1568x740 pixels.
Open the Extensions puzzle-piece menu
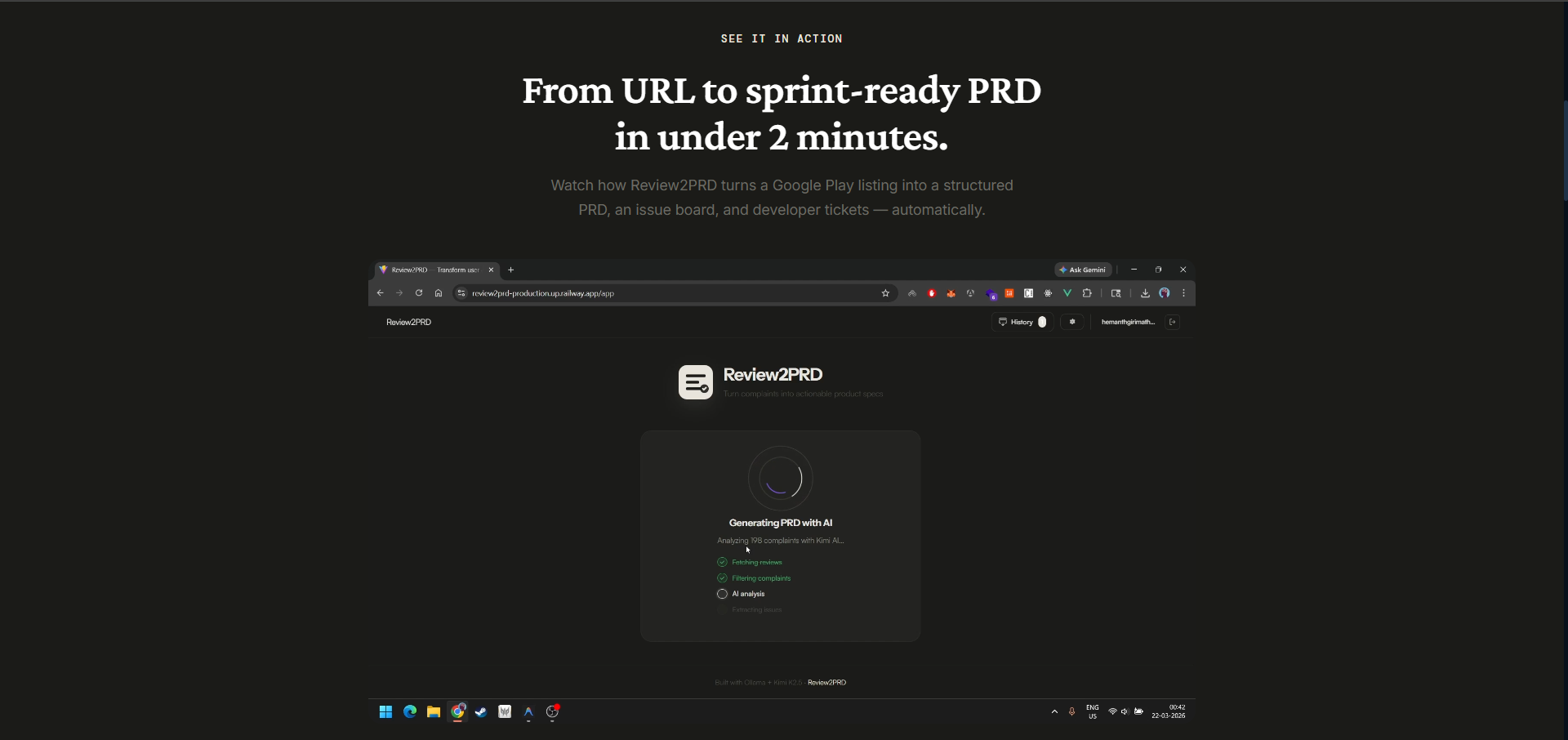(1087, 293)
